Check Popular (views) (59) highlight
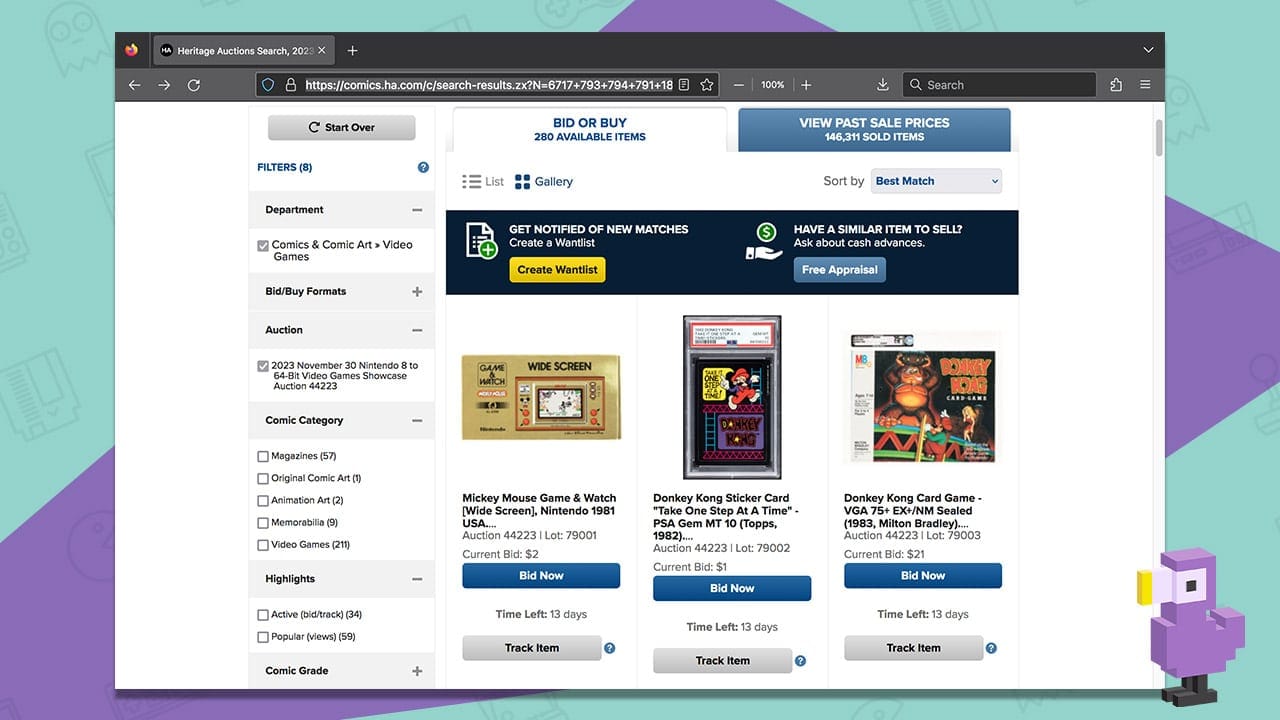The image size is (1280, 720). 263,637
